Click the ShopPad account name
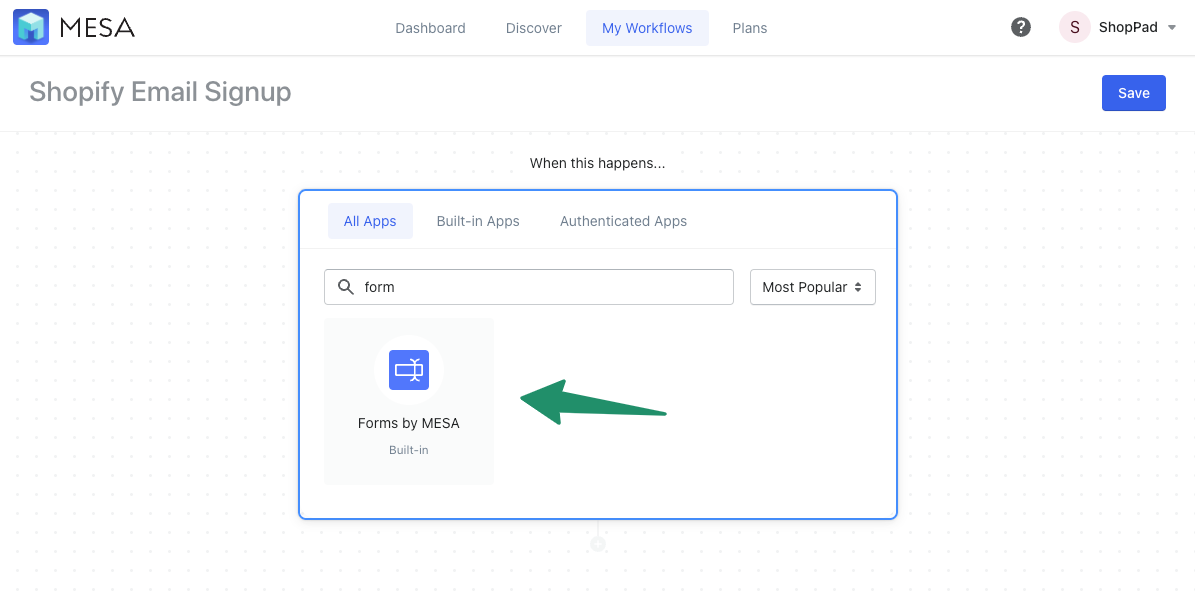 (1128, 27)
